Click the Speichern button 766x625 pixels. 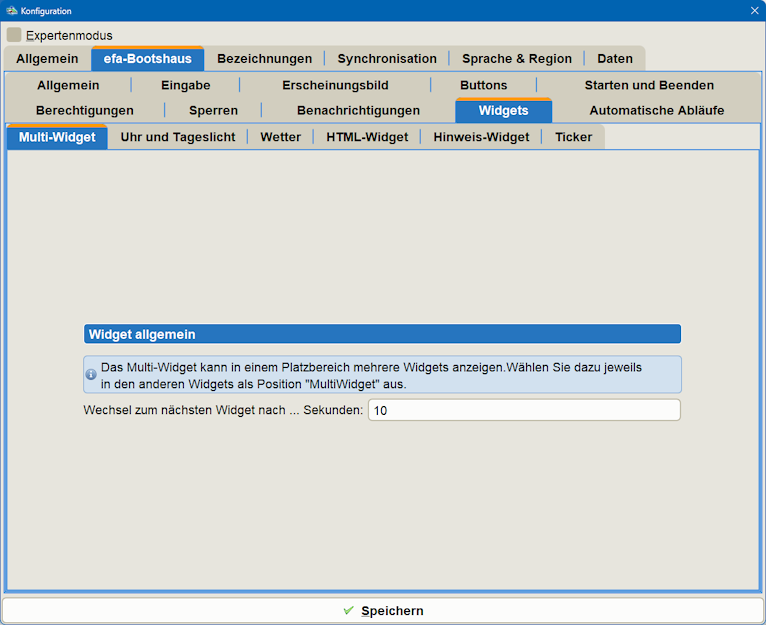pyautogui.click(x=383, y=611)
